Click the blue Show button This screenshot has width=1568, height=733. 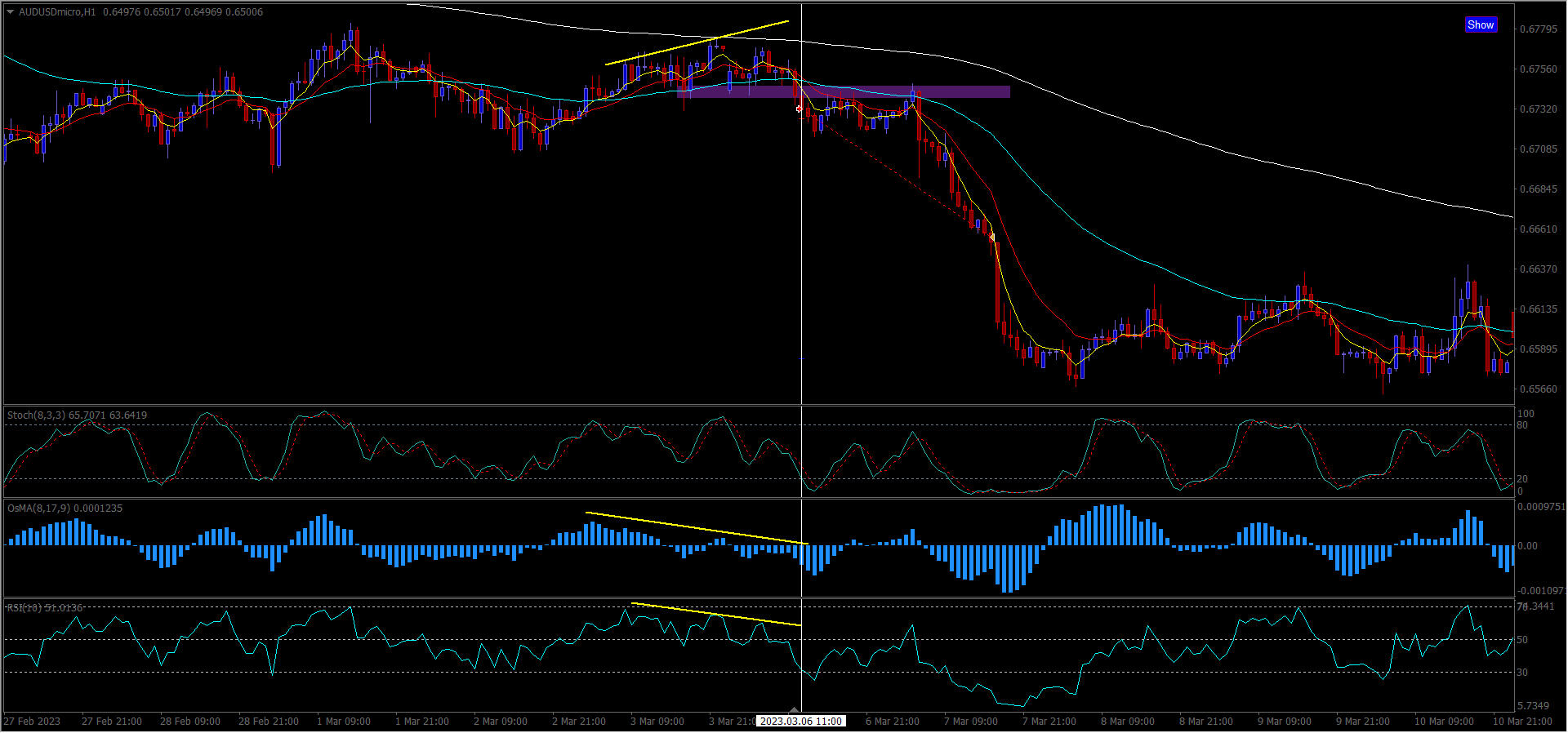1480,25
